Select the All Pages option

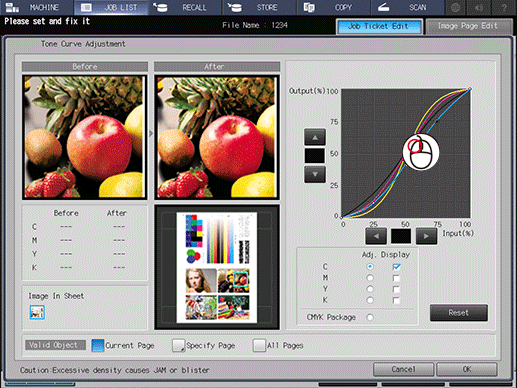pos(278,345)
